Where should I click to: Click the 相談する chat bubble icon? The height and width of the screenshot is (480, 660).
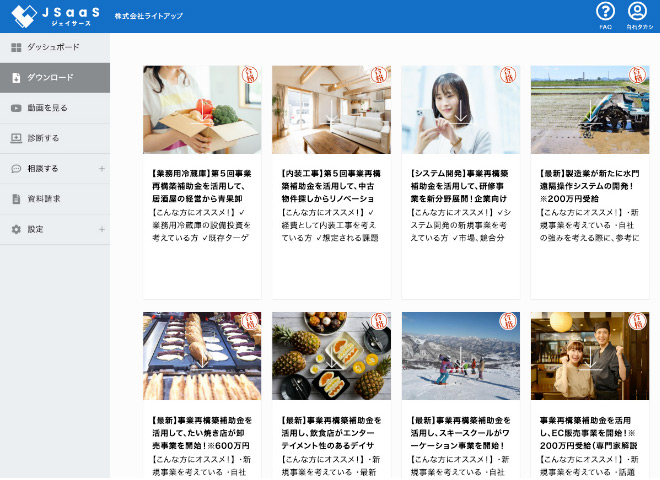point(16,169)
